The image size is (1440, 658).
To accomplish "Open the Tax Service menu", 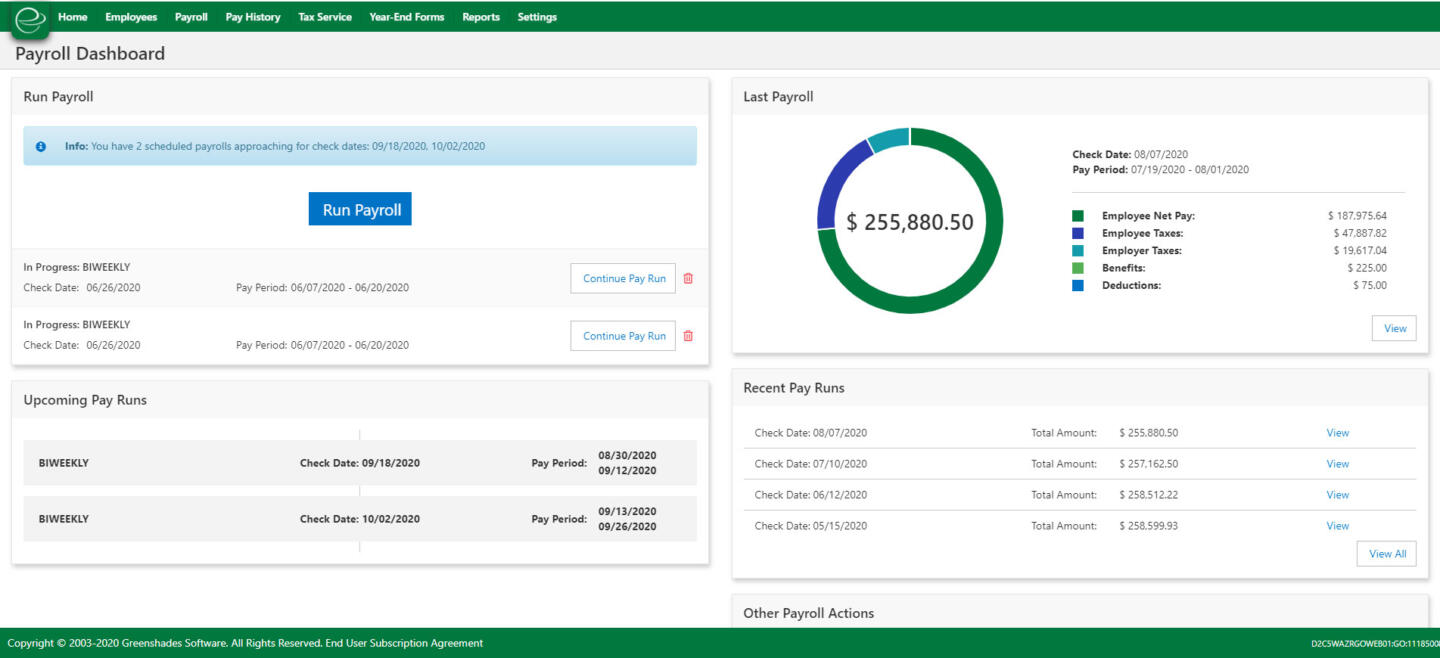I will click(x=325, y=17).
